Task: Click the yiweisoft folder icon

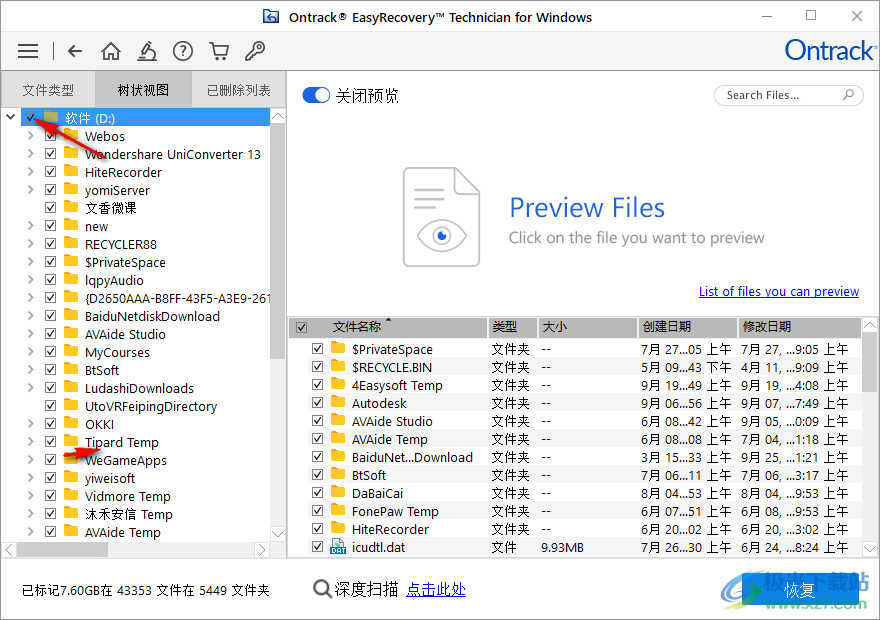Action: point(71,477)
